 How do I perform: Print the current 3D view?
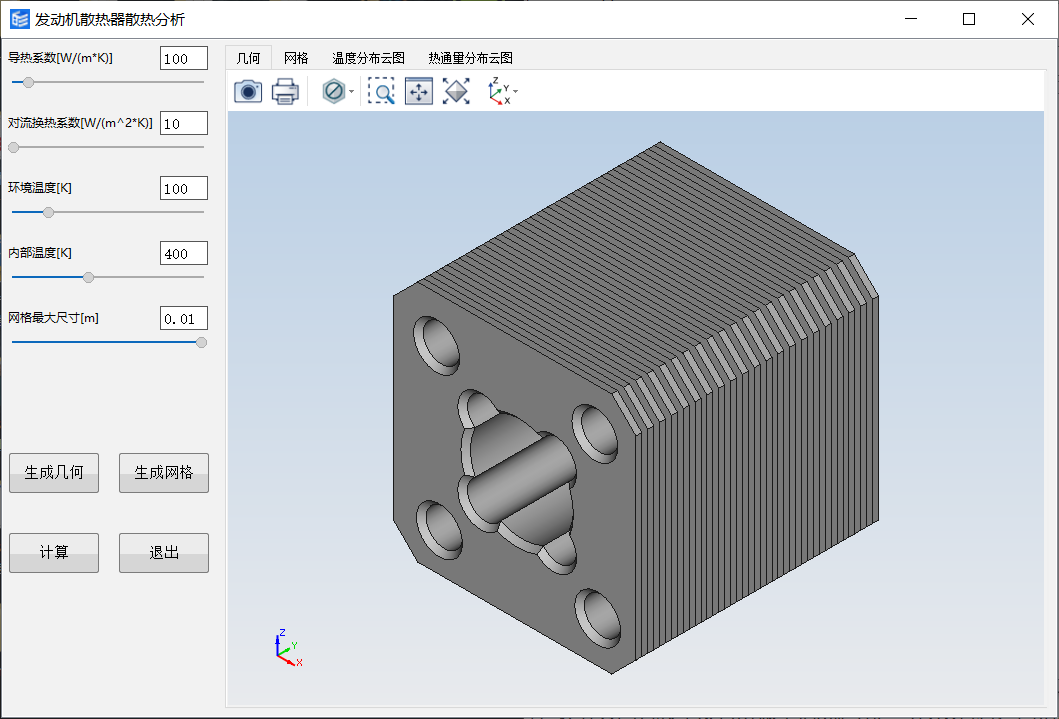coord(285,90)
